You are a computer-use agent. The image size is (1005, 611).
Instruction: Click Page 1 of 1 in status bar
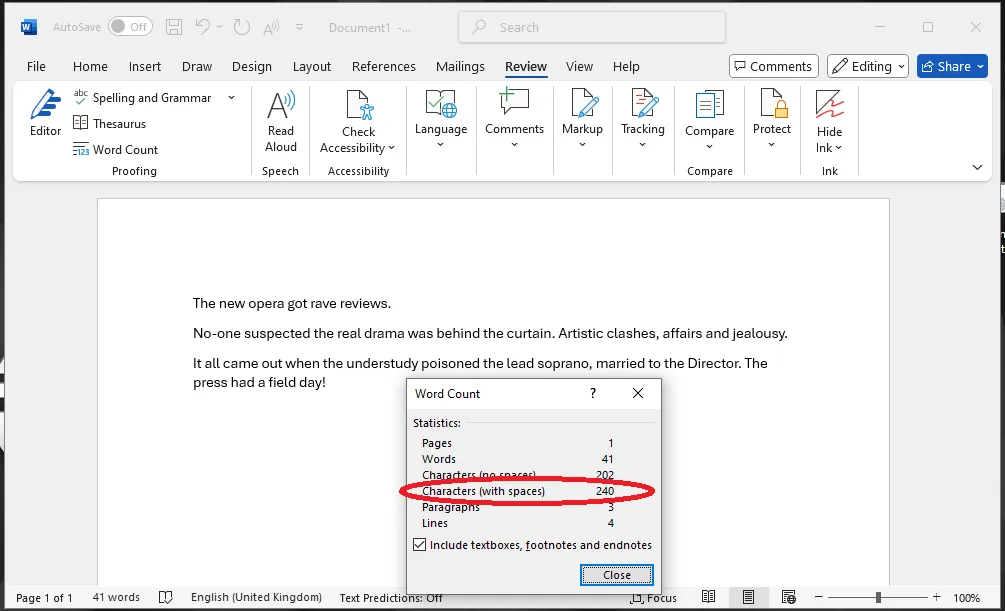pos(44,598)
